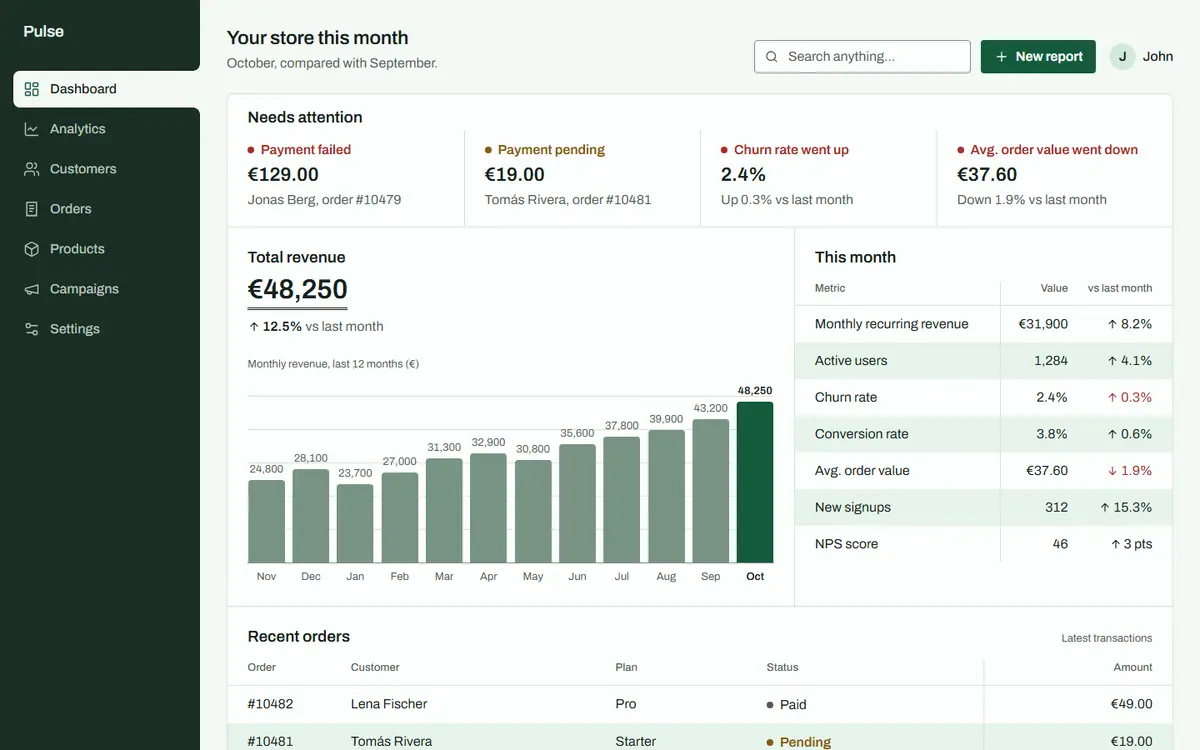
Task: Click the €49.00 amount cell
Action: click(x=1132, y=704)
